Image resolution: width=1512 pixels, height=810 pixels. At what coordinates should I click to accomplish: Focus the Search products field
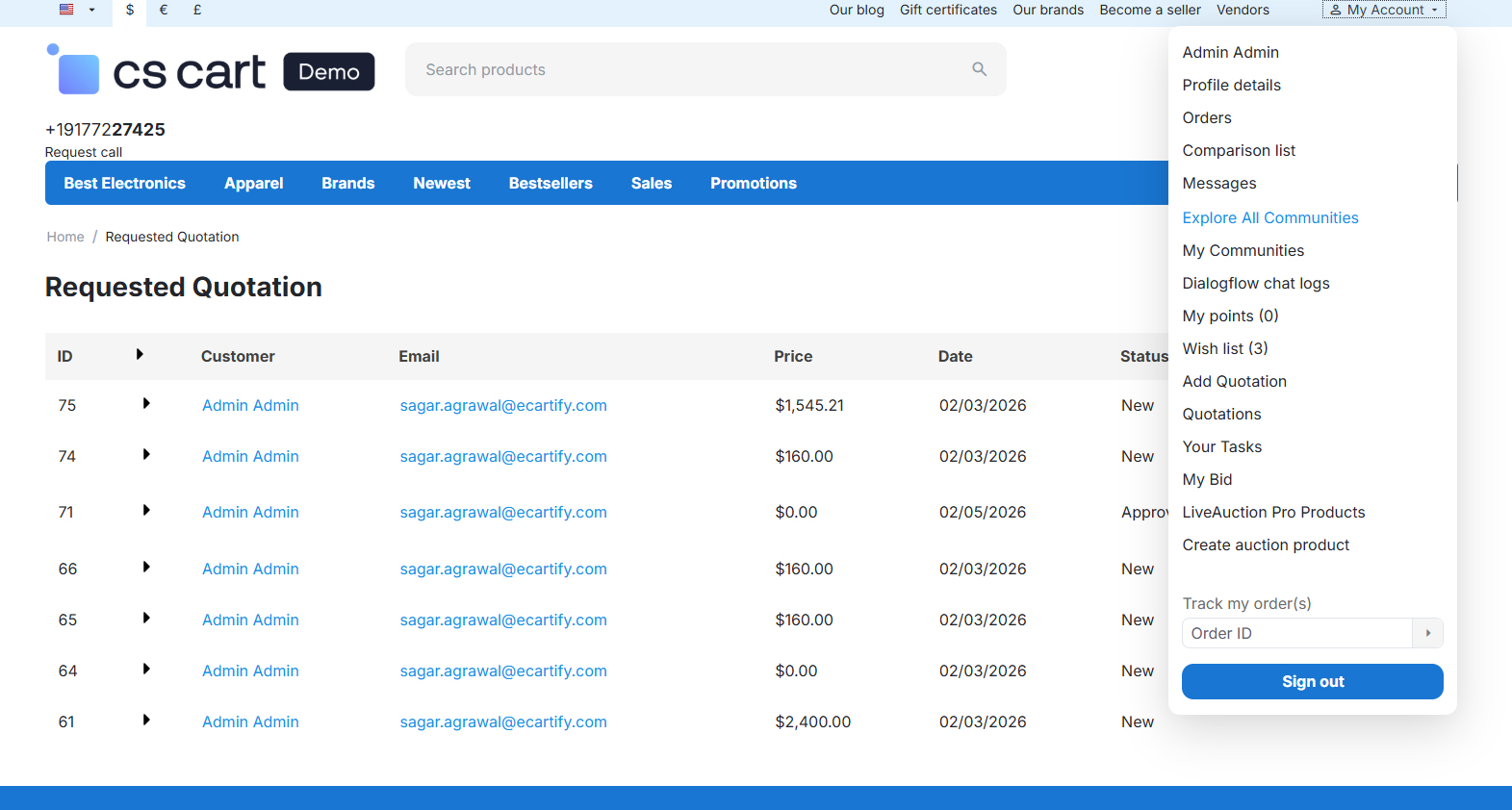(688, 69)
